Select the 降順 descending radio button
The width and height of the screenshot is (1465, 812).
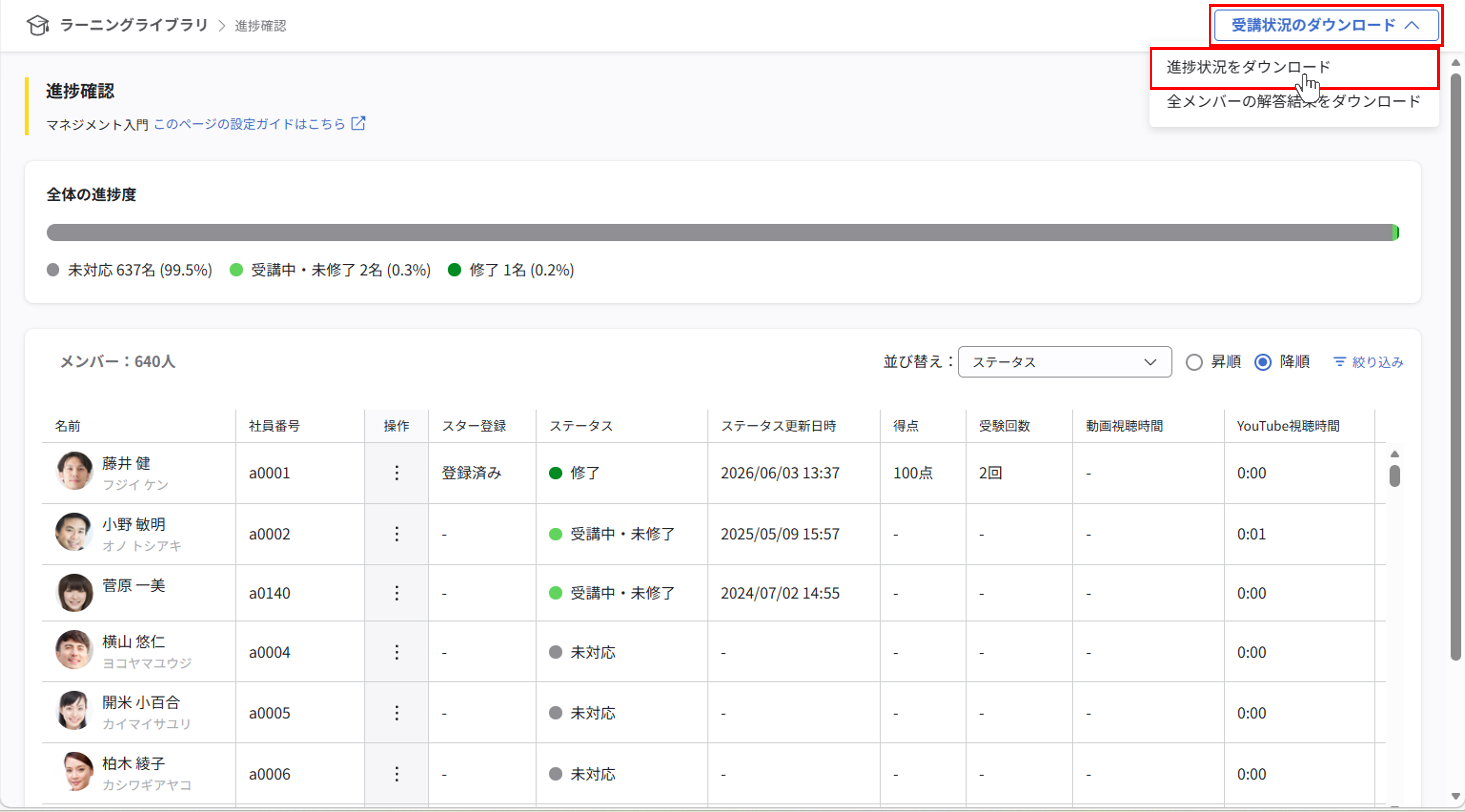point(1263,362)
